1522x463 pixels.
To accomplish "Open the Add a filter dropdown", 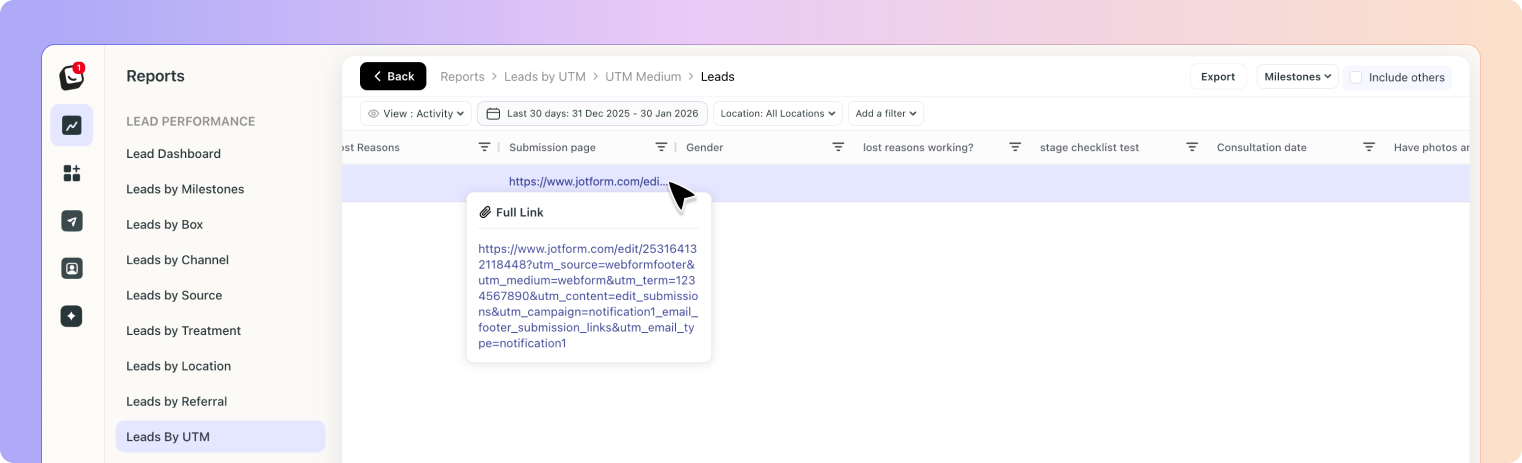I will pyautogui.click(x=886, y=113).
